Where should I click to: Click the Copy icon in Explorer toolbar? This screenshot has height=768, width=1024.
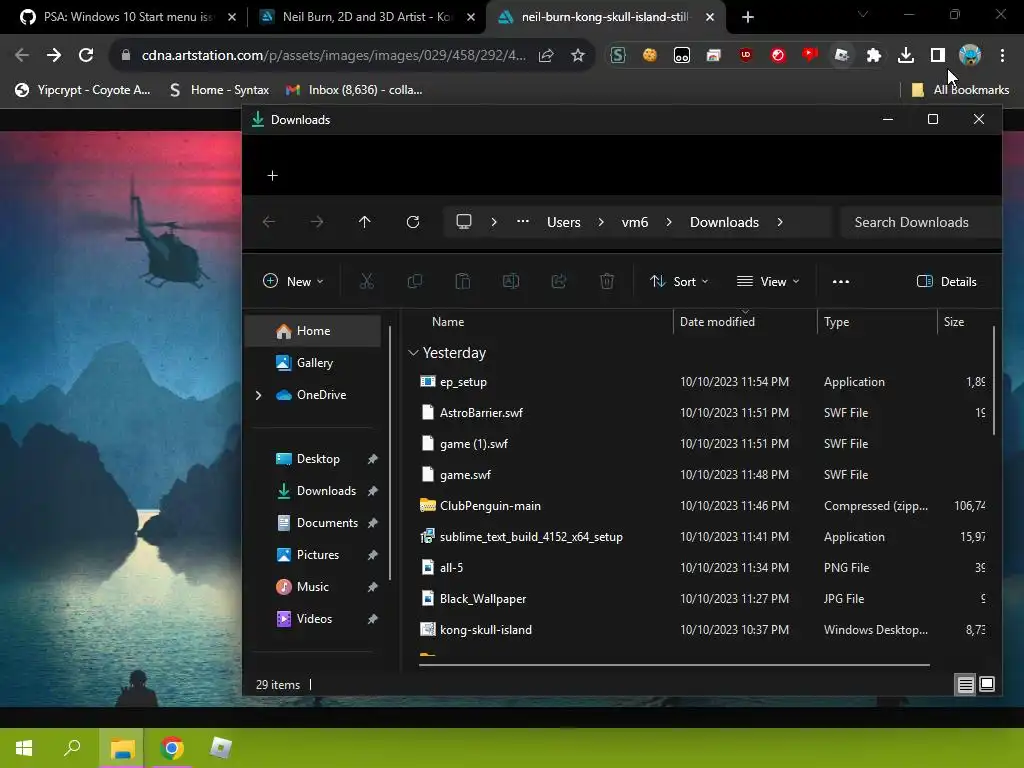[415, 281]
